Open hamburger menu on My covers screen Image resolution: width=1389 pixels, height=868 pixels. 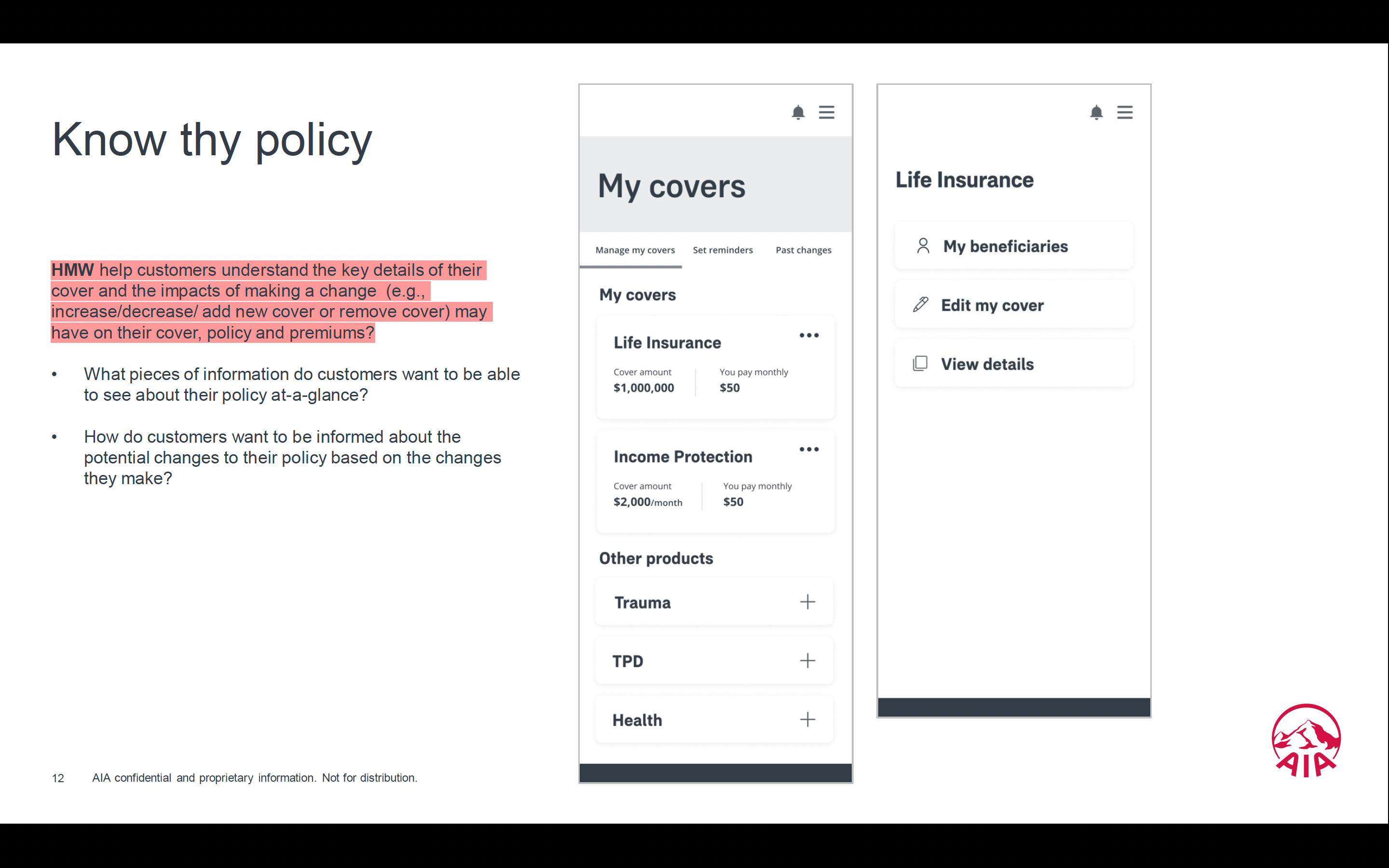coord(827,112)
